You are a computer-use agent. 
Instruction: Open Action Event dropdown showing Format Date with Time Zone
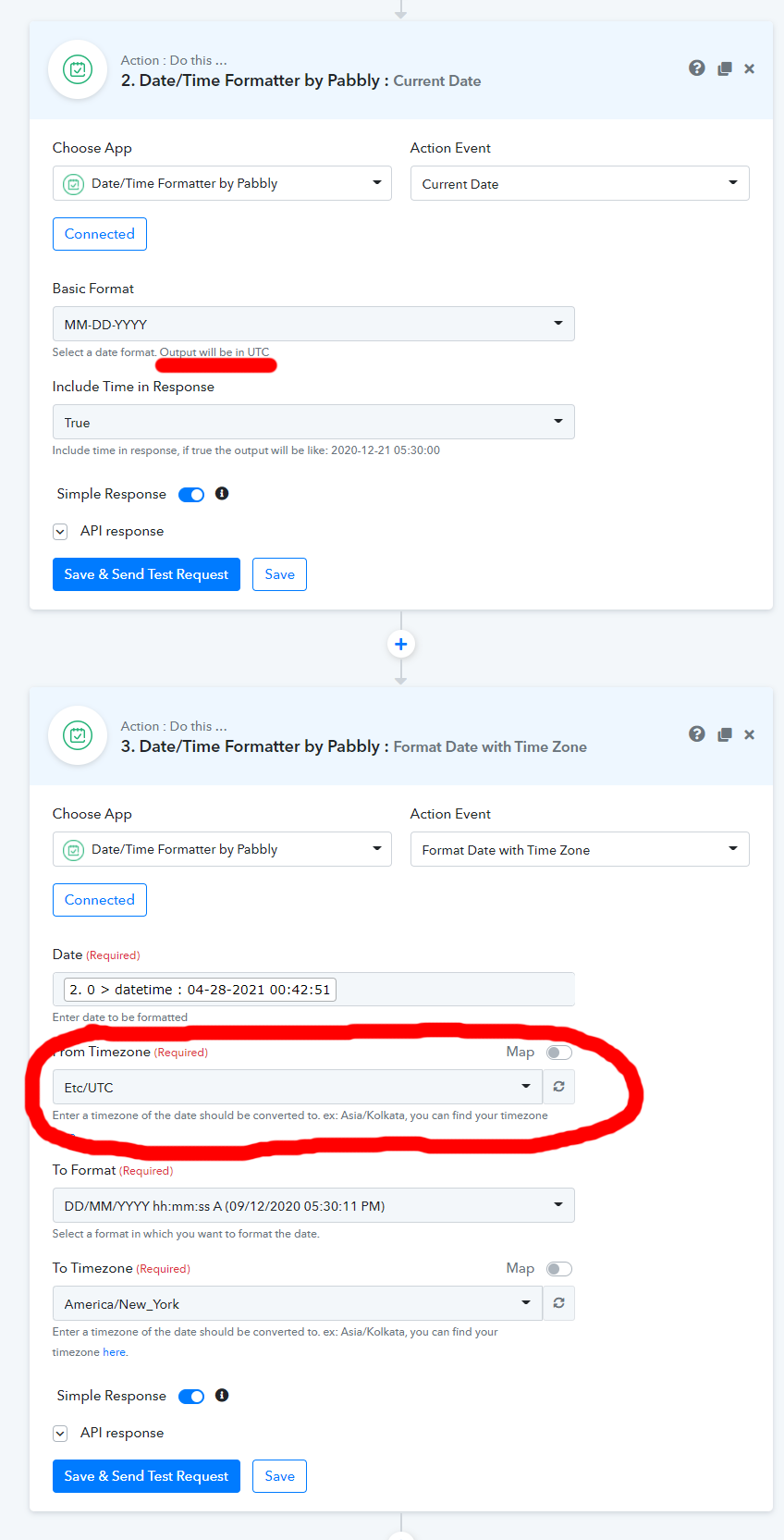pos(580,849)
